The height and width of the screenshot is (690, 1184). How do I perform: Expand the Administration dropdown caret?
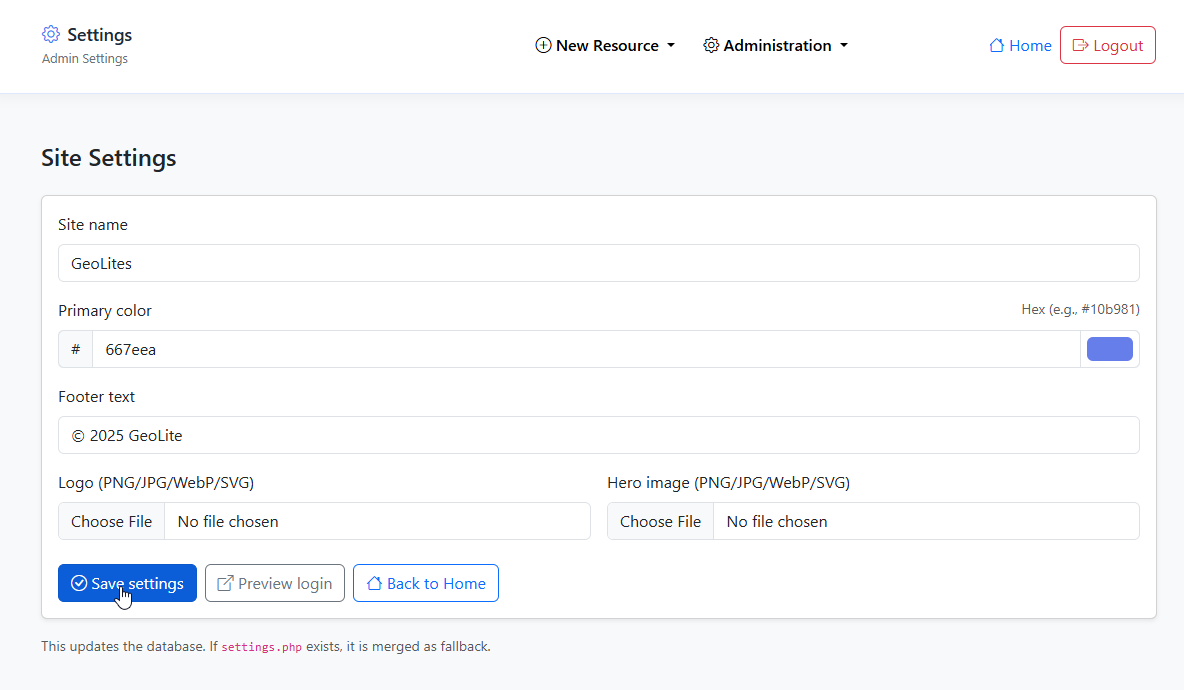tap(844, 46)
